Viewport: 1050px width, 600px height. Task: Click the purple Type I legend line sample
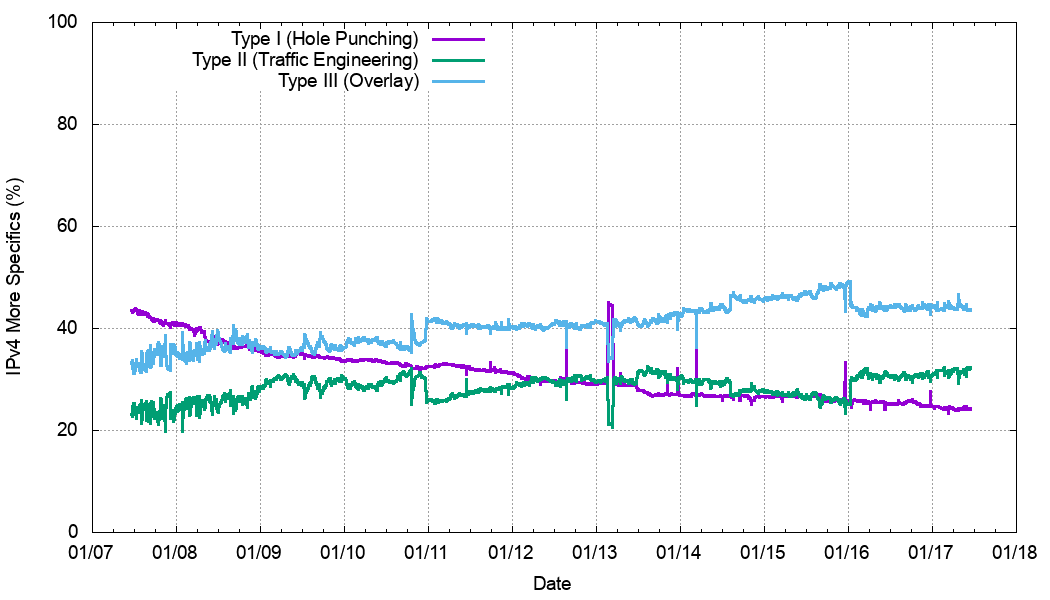coord(457,39)
